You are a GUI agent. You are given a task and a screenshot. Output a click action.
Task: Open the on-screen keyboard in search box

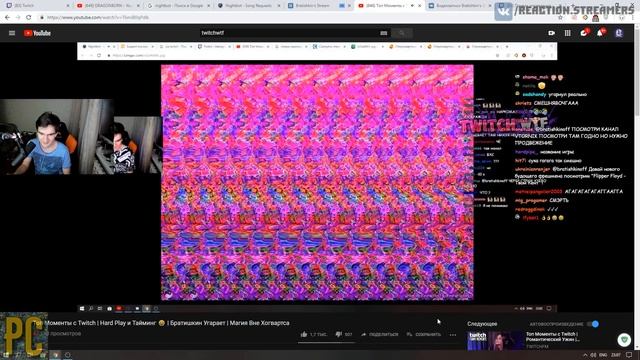click(x=383, y=33)
